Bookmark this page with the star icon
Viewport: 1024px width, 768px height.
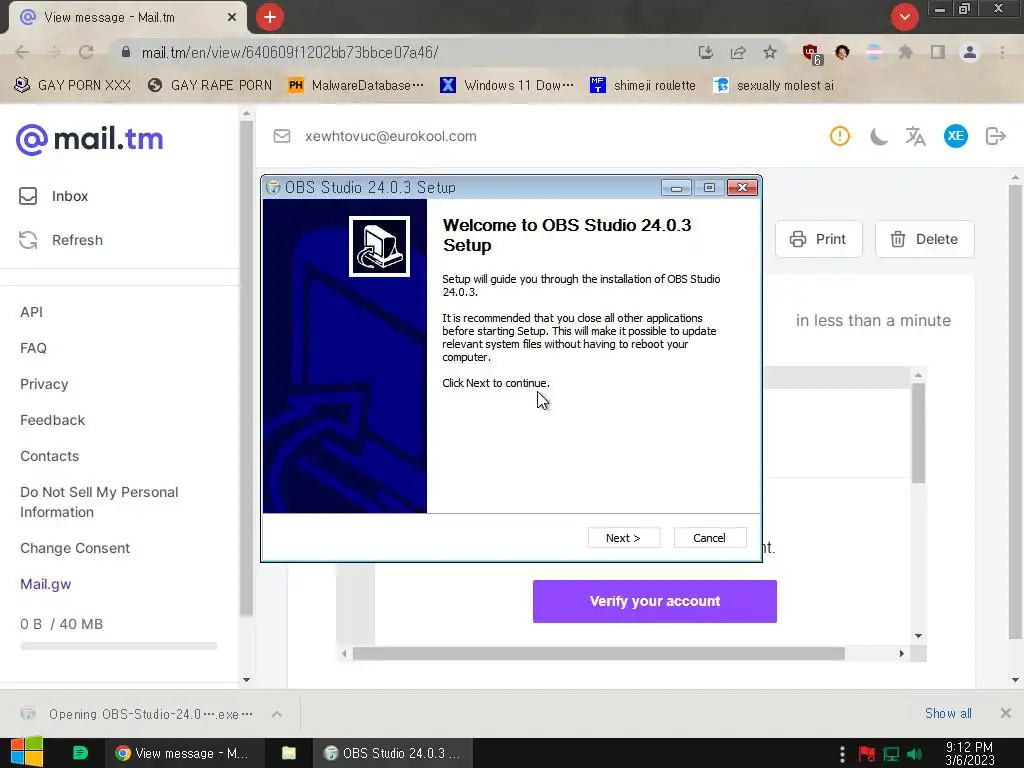[x=770, y=52]
